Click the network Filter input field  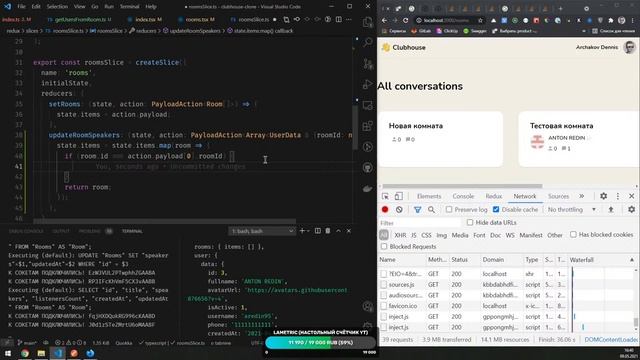point(420,223)
